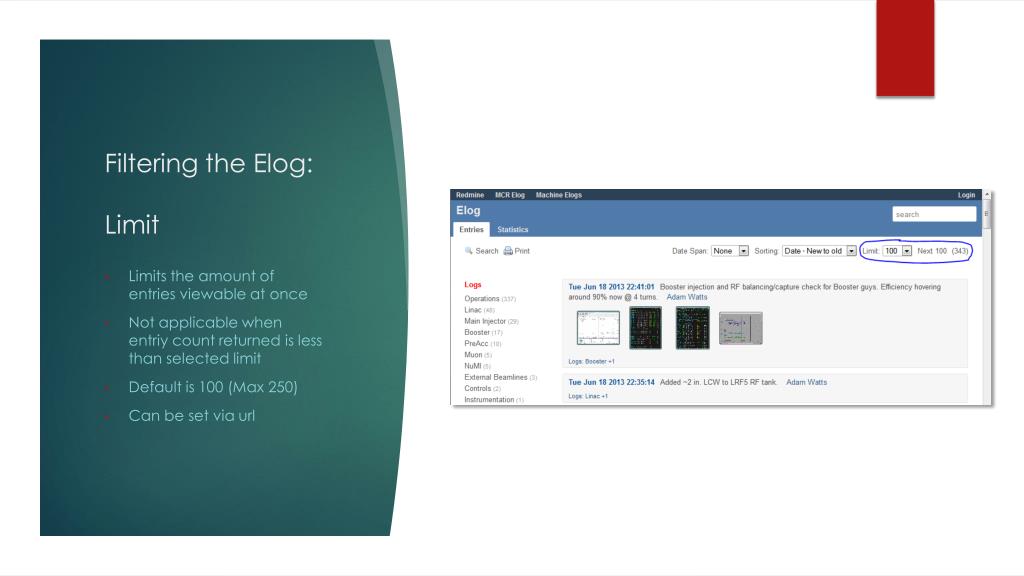Click the Elog page title
The width and height of the screenshot is (1024, 576).
click(x=468, y=210)
